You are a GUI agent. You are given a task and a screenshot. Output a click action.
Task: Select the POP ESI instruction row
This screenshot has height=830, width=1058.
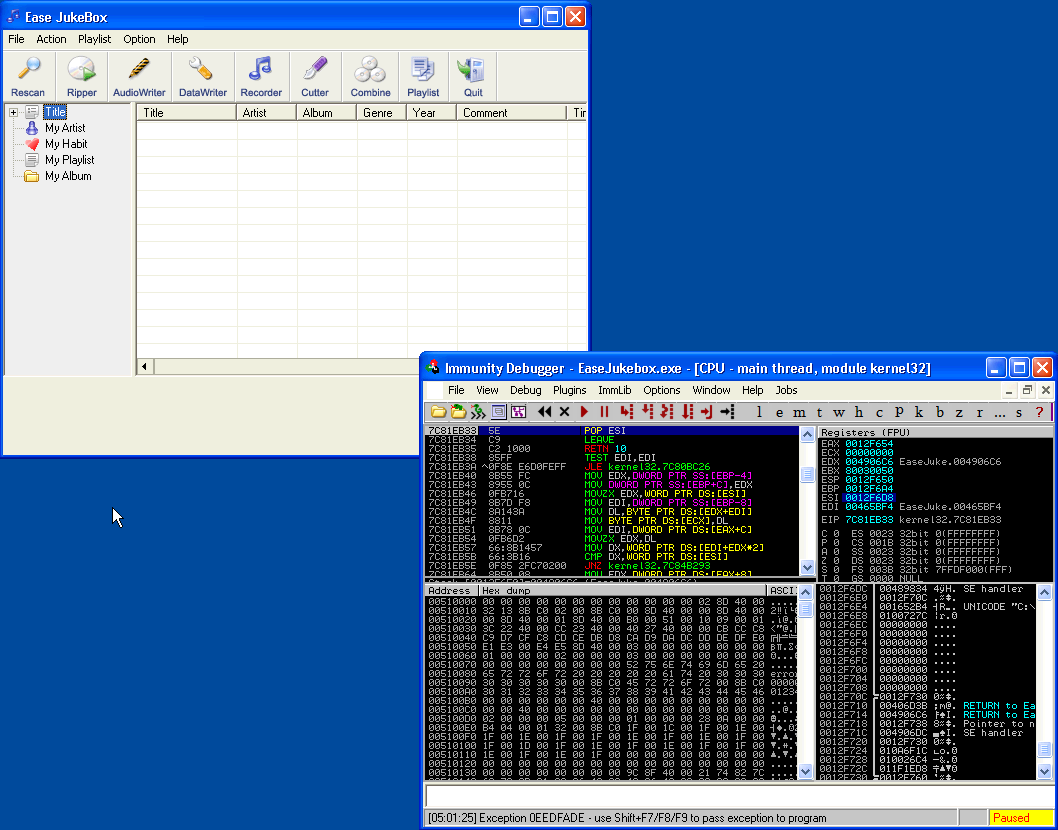pyautogui.click(x=612, y=431)
